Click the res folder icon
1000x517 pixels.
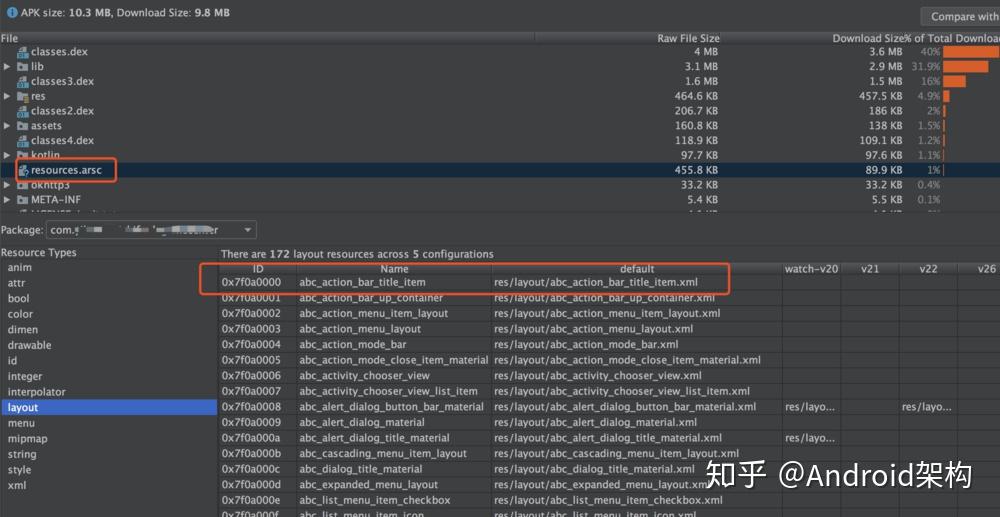tap(23, 96)
